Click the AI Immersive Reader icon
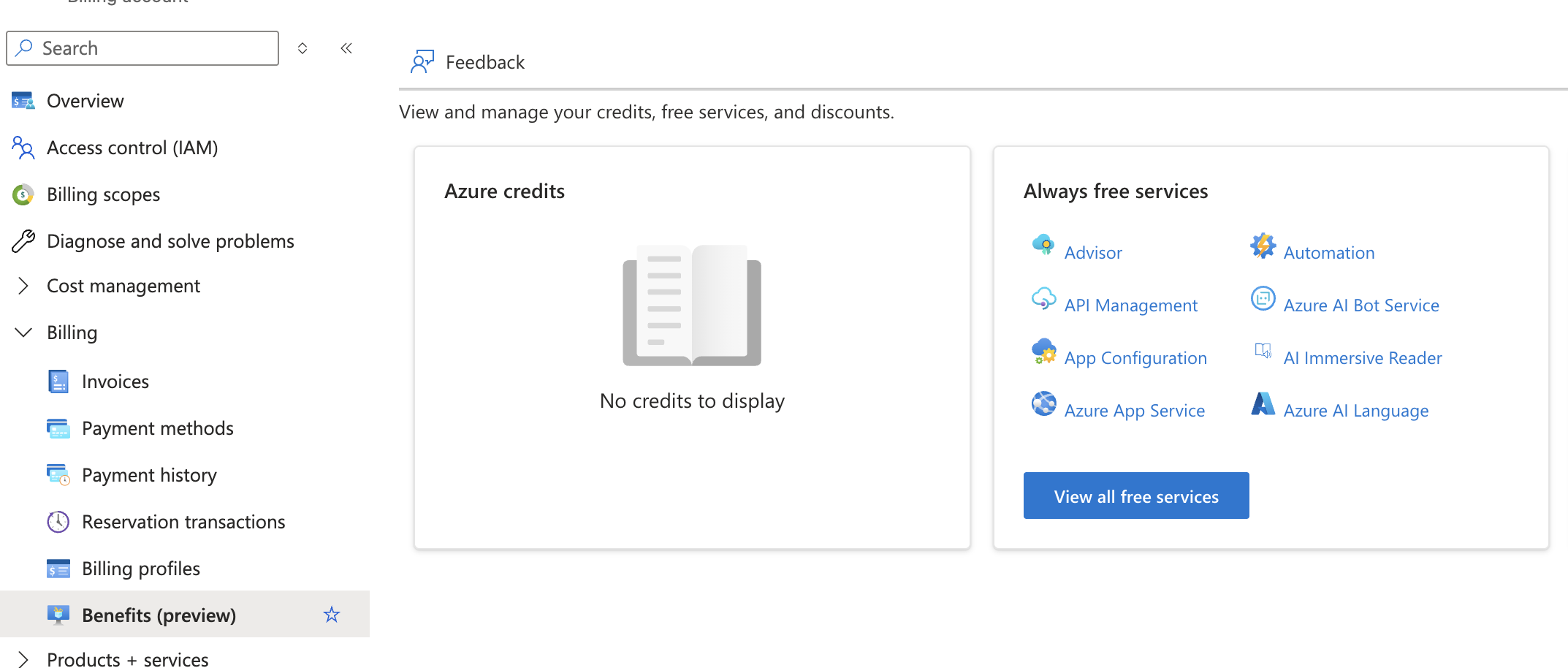The image size is (1568, 668). click(x=1263, y=351)
